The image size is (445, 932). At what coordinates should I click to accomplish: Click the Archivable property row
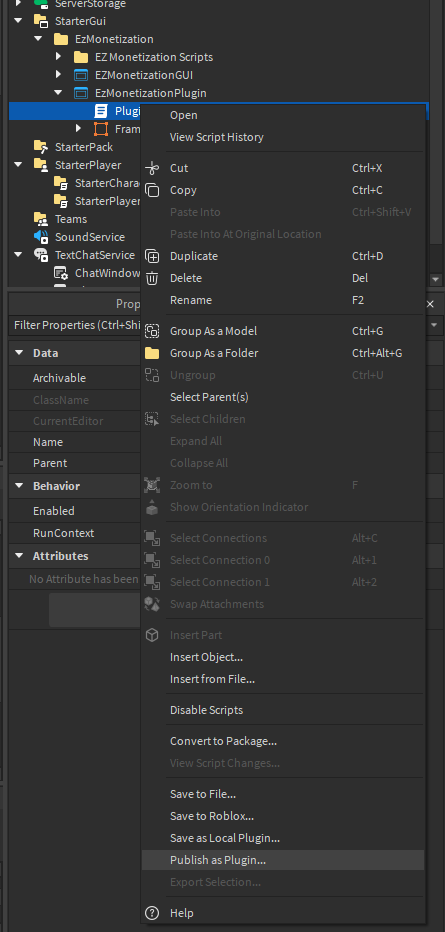tap(75, 378)
